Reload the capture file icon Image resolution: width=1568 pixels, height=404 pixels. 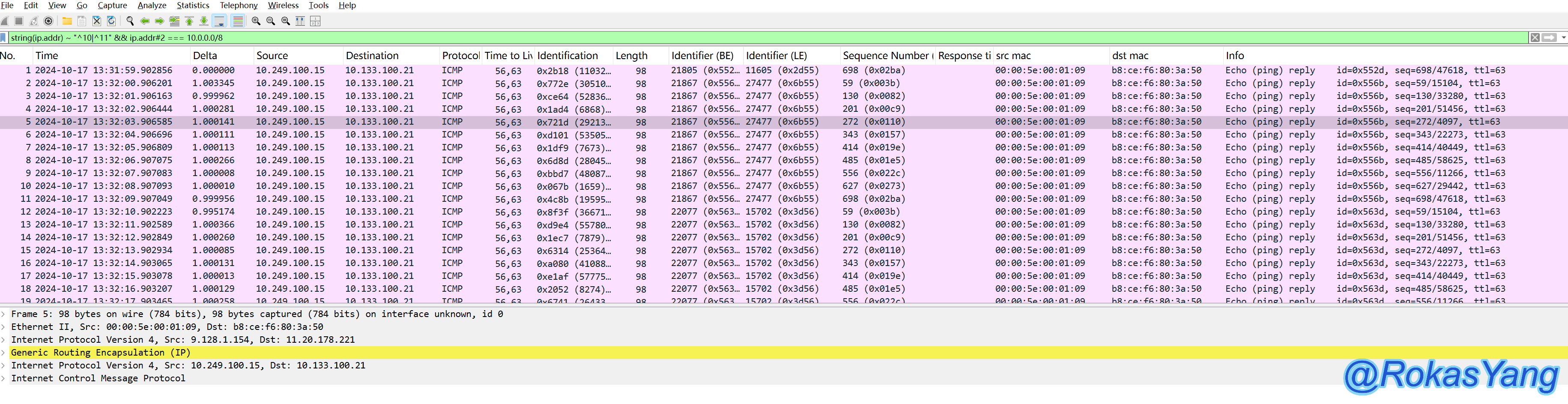point(111,21)
